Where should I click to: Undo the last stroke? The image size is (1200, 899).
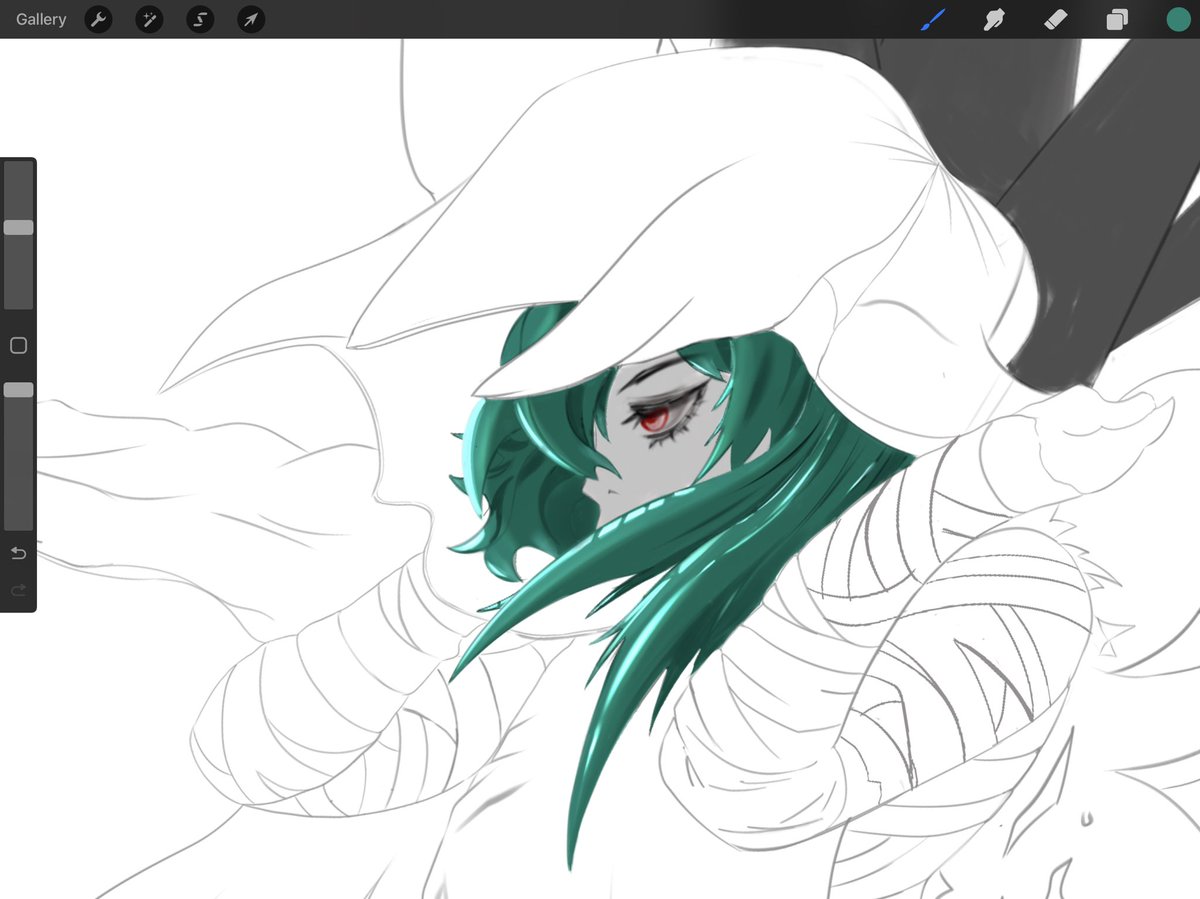(18, 553)
